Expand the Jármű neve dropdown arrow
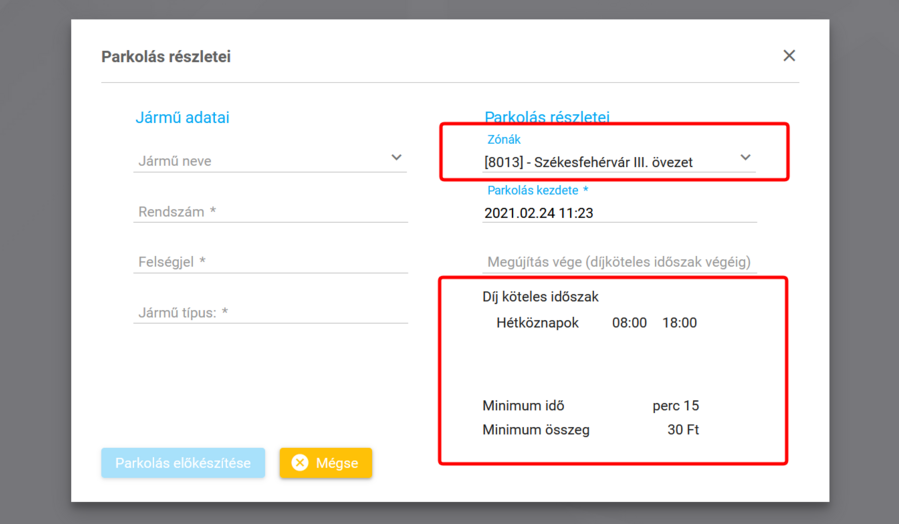This screenshot has height=524, width=899. coord(396,158)
